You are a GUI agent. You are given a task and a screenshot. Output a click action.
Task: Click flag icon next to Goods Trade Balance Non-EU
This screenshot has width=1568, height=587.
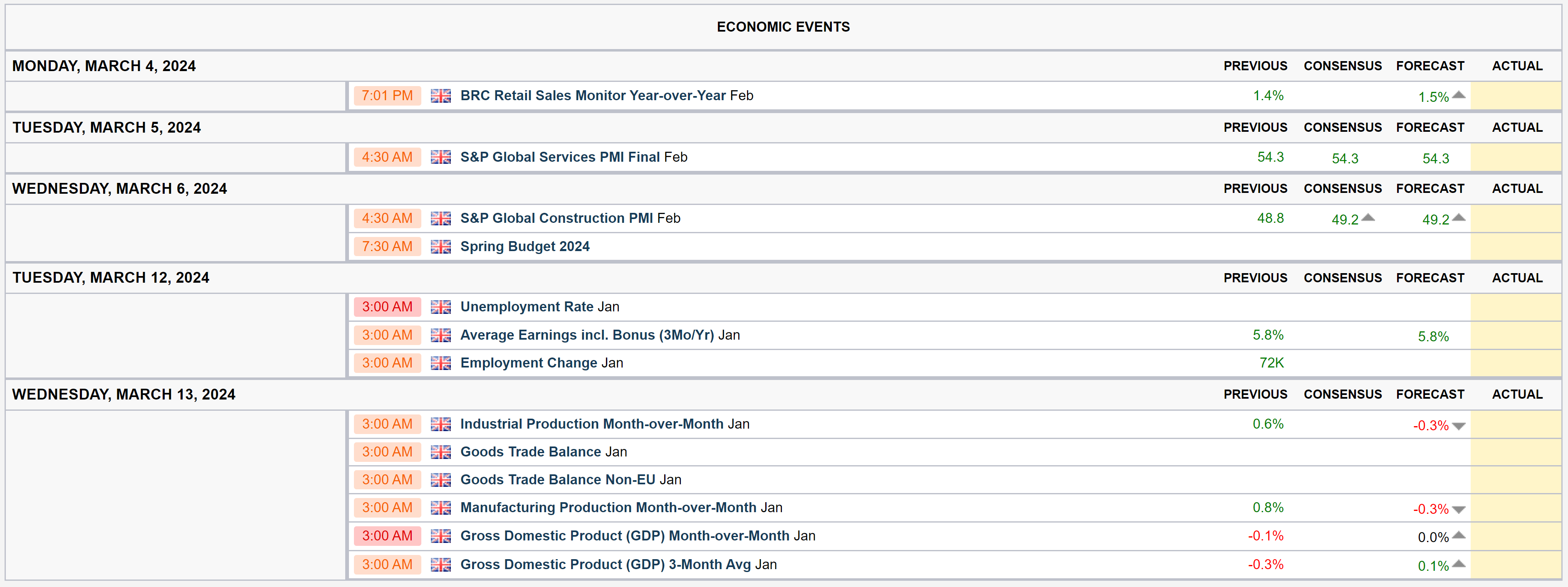pyautogui.click(x=441, y=480)
